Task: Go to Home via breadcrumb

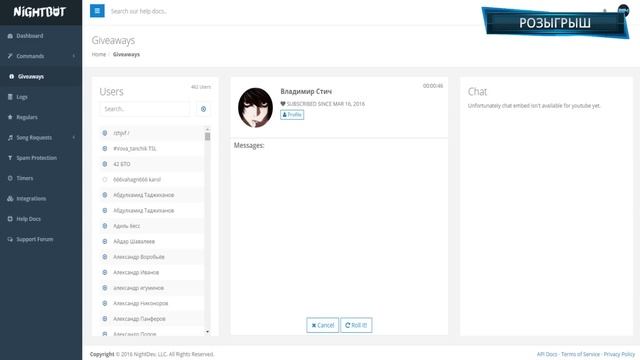Action: [x=99, y=54]
